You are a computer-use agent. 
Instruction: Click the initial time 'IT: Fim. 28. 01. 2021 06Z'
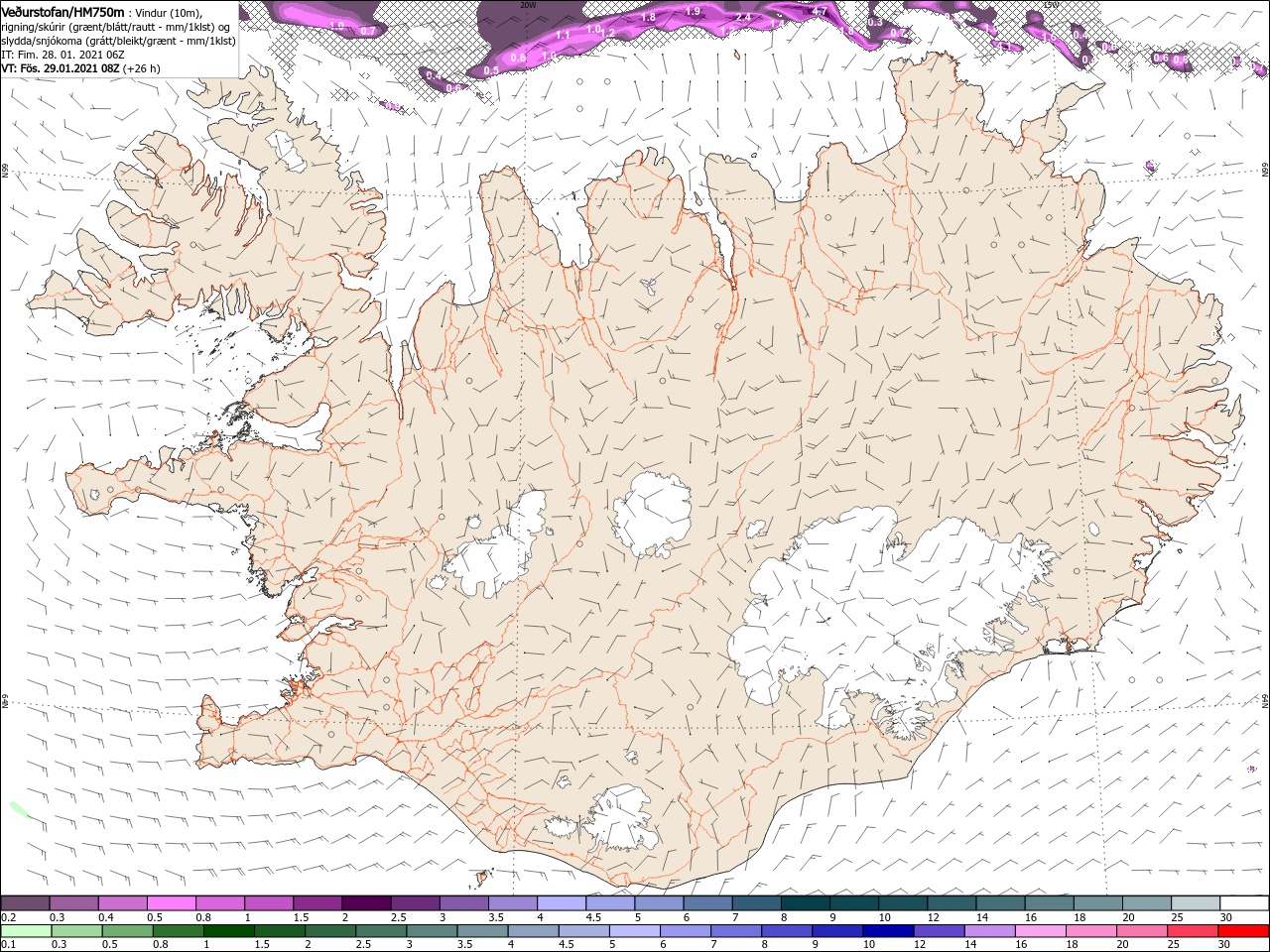tap(63, 55)
